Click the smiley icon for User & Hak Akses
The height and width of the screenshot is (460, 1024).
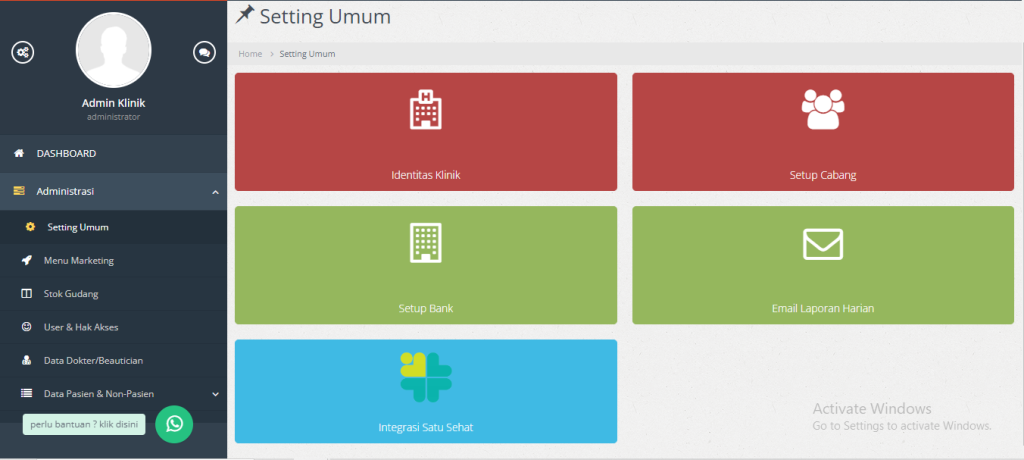tap(27, 327)
